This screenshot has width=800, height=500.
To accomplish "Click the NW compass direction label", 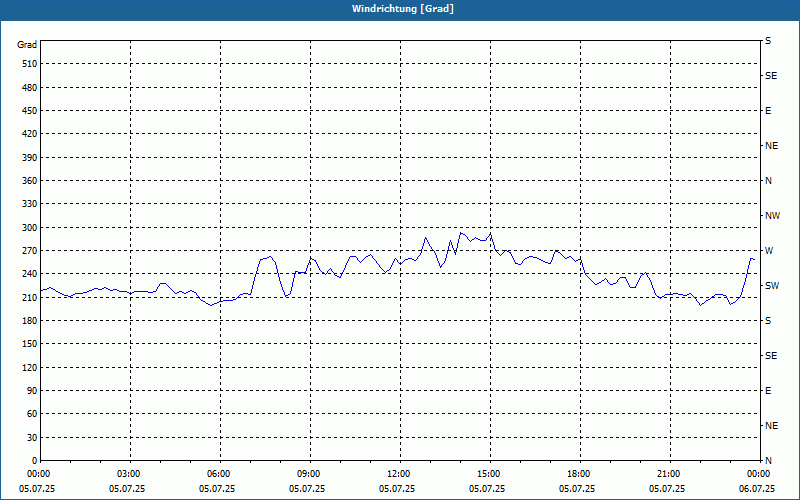I will [x=772, y=216].
